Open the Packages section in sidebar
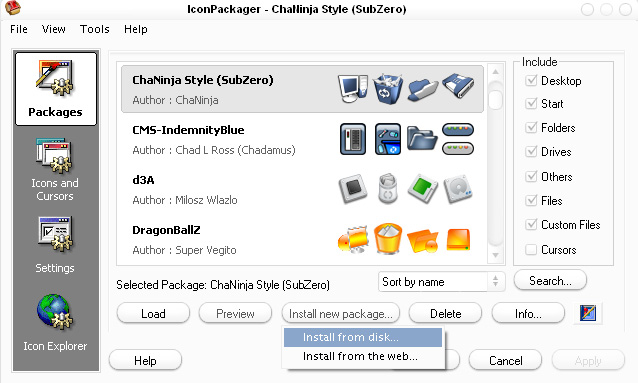 tap(56, 89)
